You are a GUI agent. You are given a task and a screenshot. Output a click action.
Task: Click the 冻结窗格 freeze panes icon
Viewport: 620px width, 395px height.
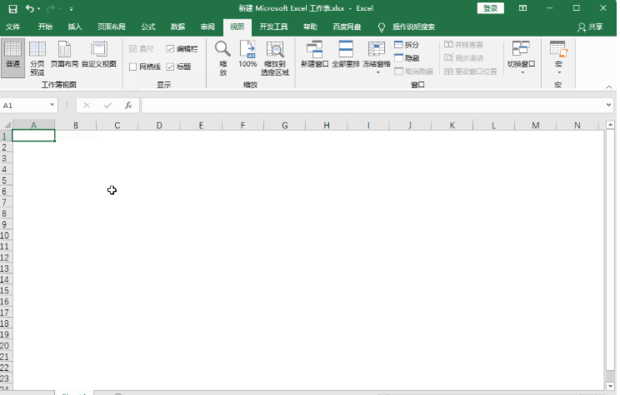point(376,49)
